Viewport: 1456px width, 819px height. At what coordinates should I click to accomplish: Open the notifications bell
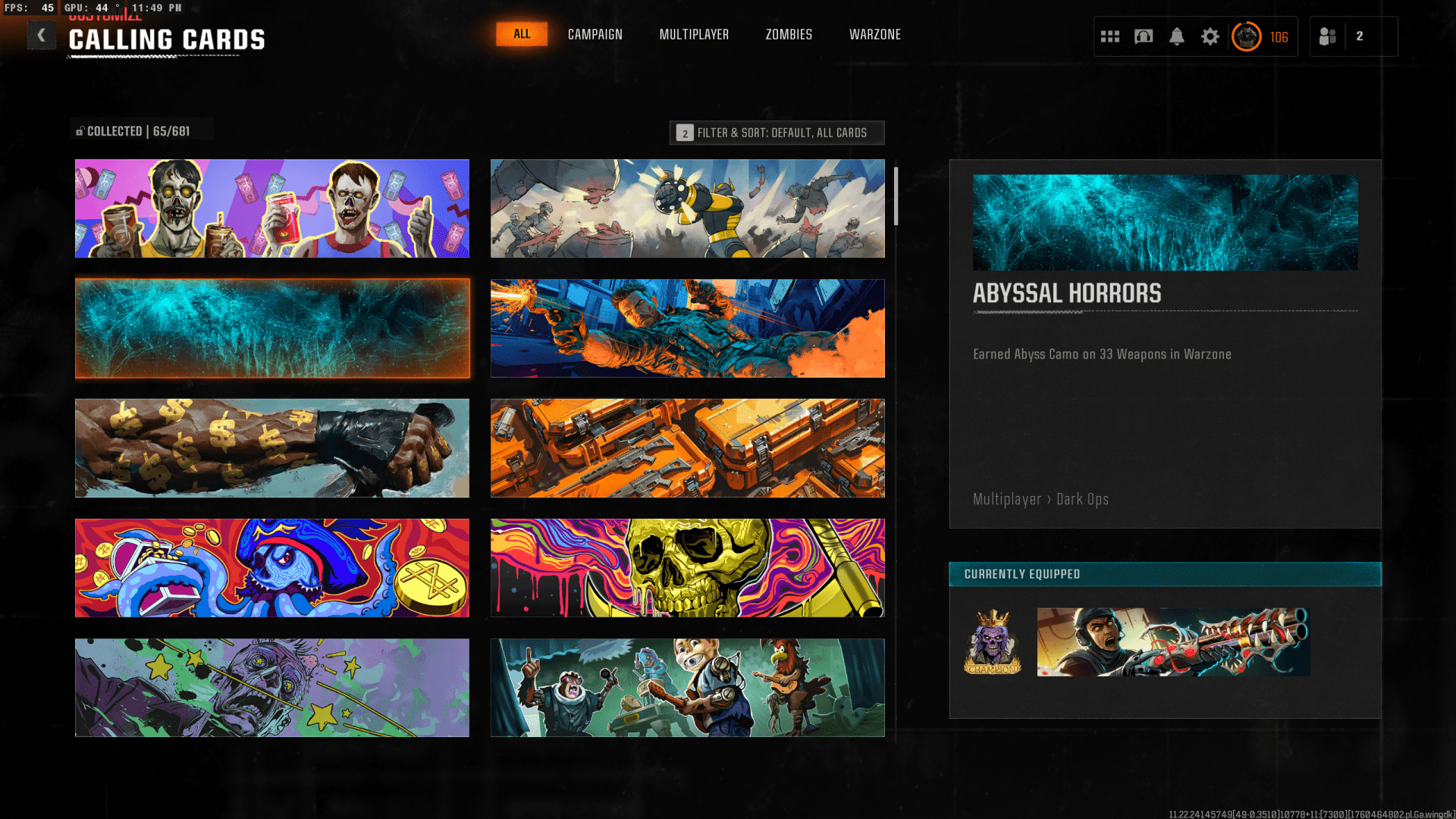point(1177,36)
